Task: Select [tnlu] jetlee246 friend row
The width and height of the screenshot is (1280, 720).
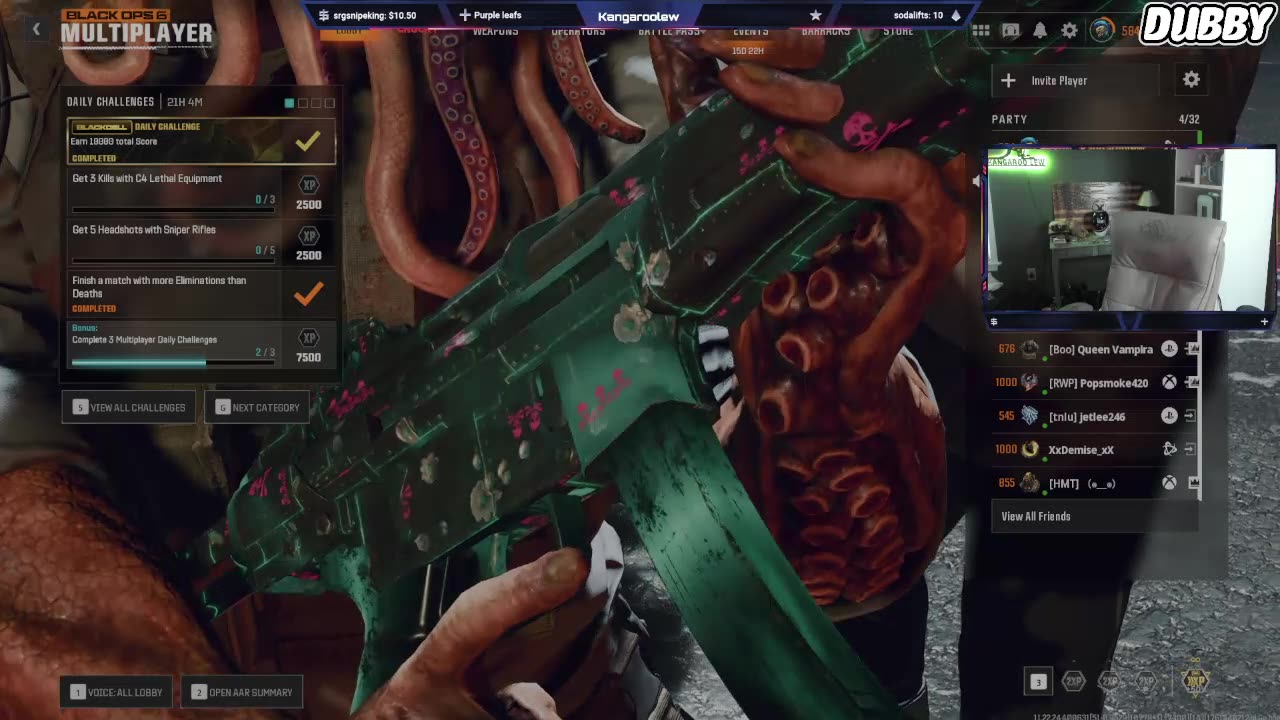Action: 1095,416
